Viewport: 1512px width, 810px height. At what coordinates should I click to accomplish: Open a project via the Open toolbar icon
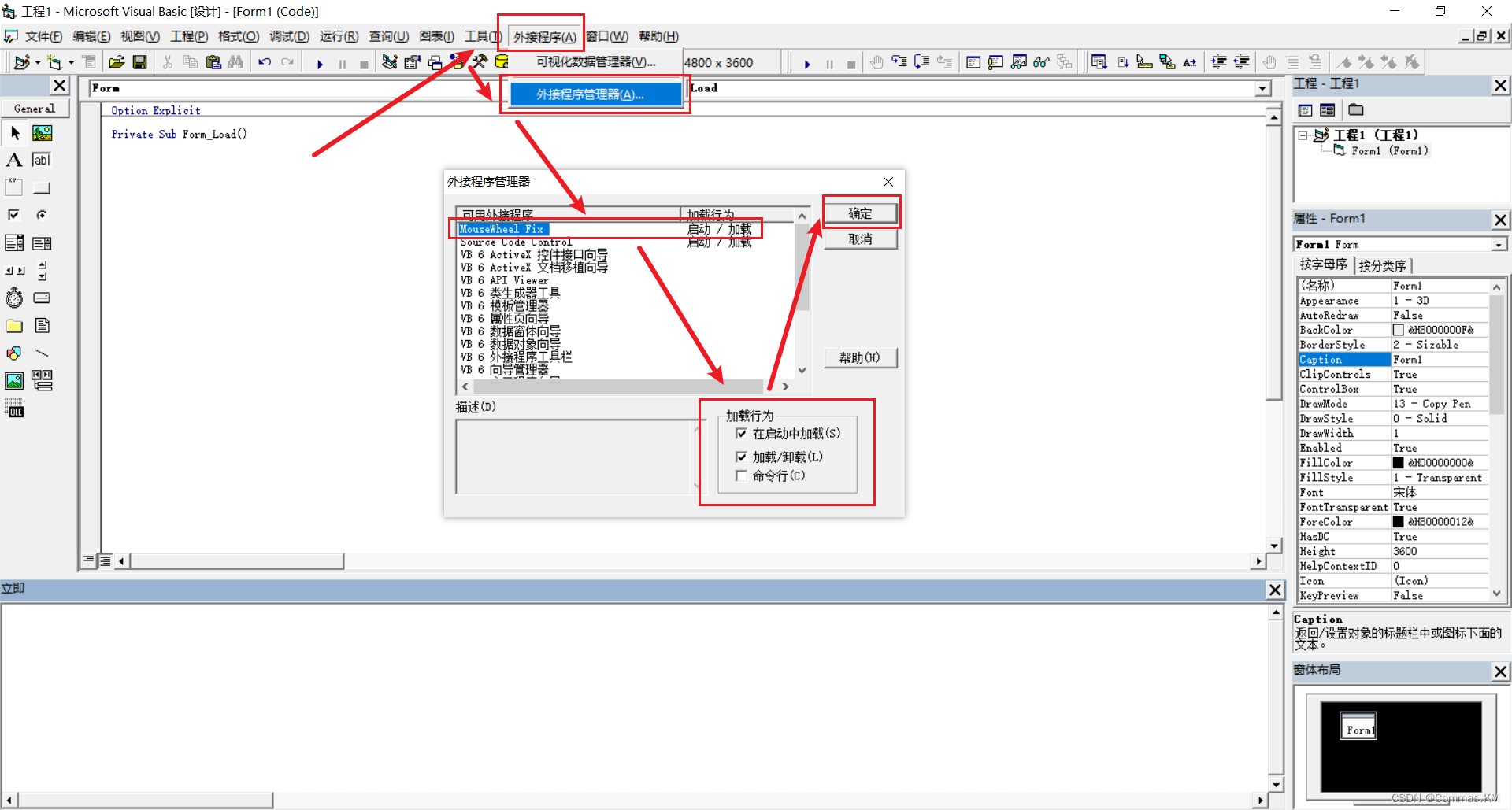pos(117,62)
